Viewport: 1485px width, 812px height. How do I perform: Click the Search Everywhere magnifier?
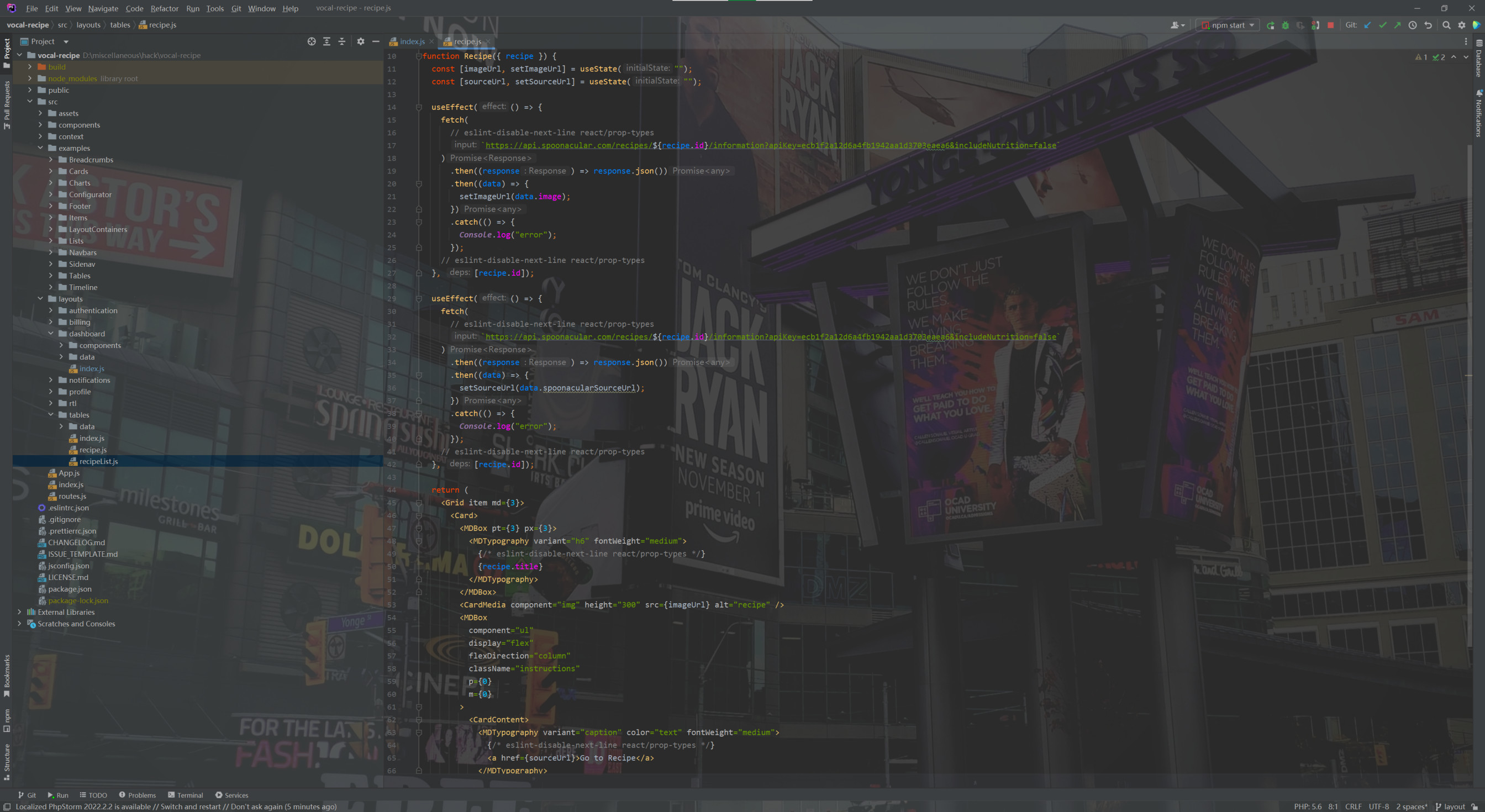(x=1446, y=25)
